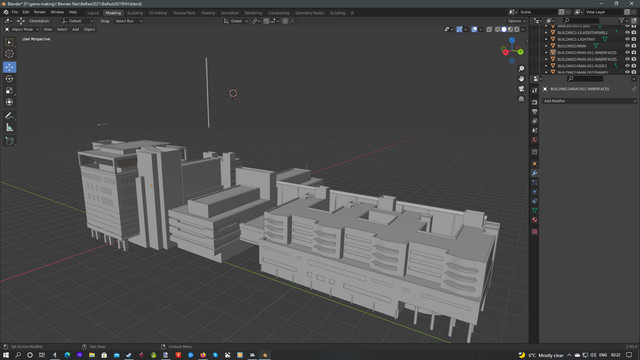Select the Scale tool

click(9, 91)
